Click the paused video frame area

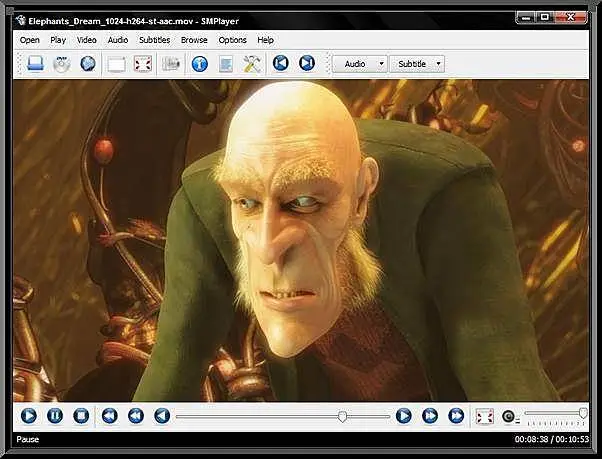301,241
